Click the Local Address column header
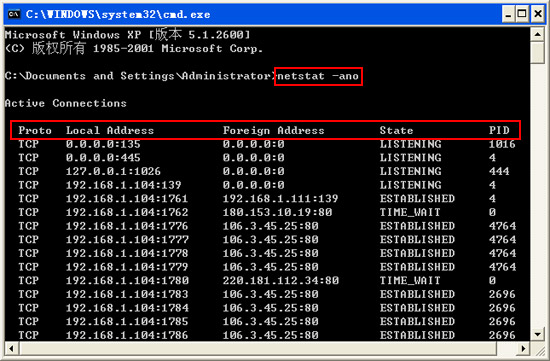The height and width of the screenshot is (361, 550). coord(110,131)
